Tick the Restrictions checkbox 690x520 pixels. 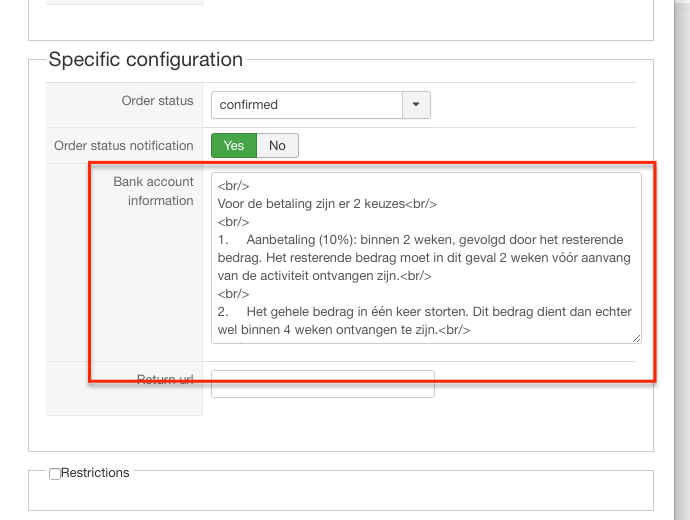55,474
